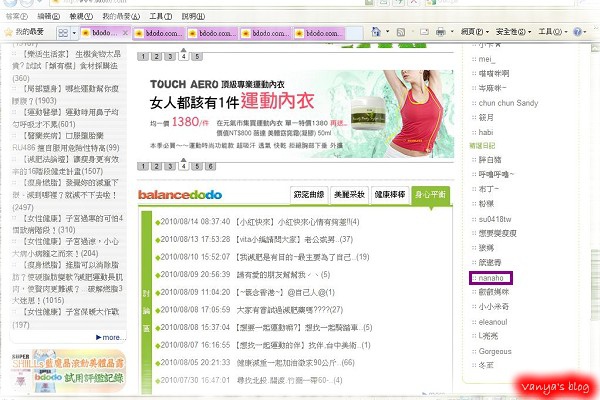Viewport: 600px width, 400px height.
Task: Open forum post dated 2010/08/09 20:56:39
Action: coord(243,275)
